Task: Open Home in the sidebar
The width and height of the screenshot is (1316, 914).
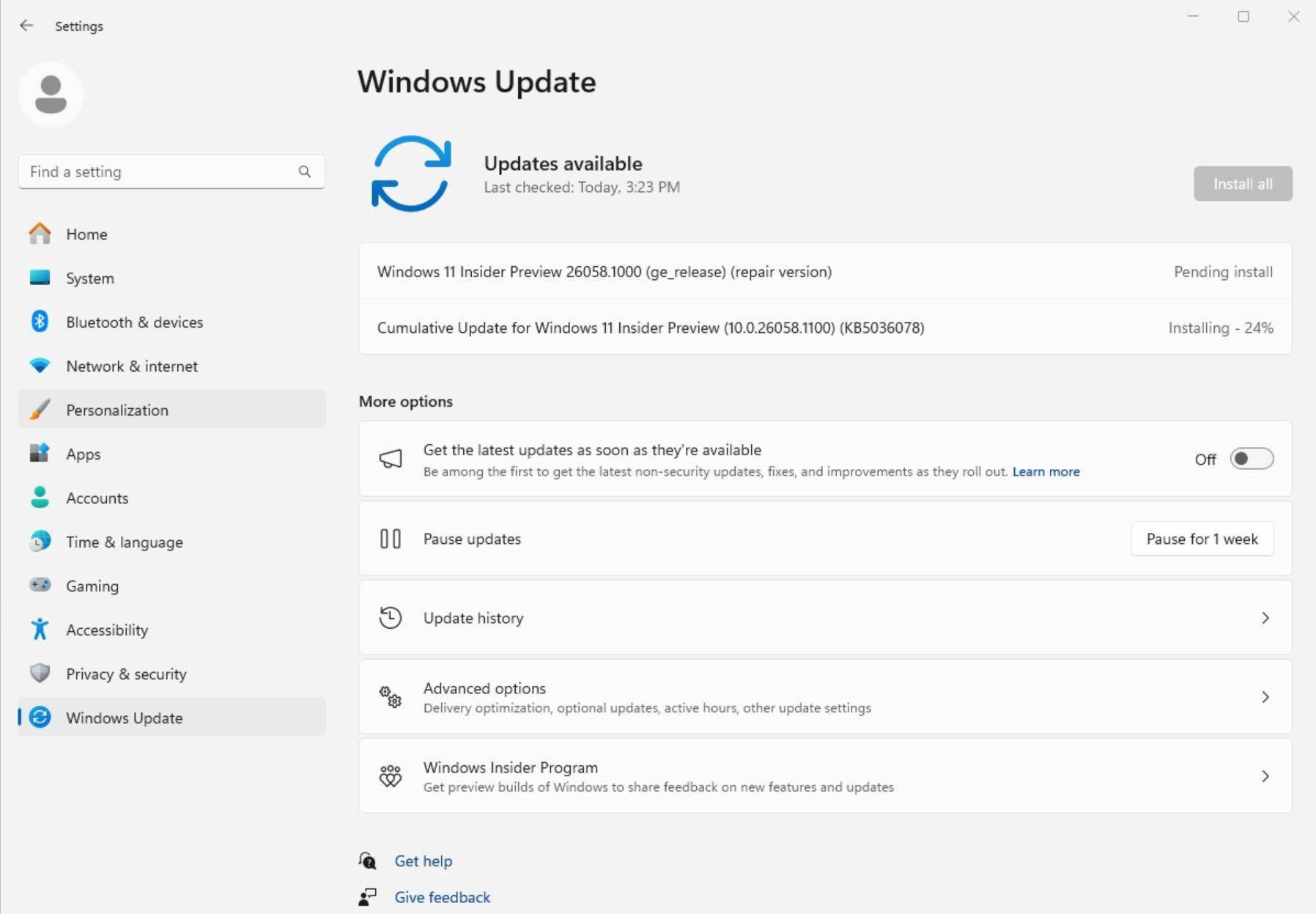Action: click(171, 234)
